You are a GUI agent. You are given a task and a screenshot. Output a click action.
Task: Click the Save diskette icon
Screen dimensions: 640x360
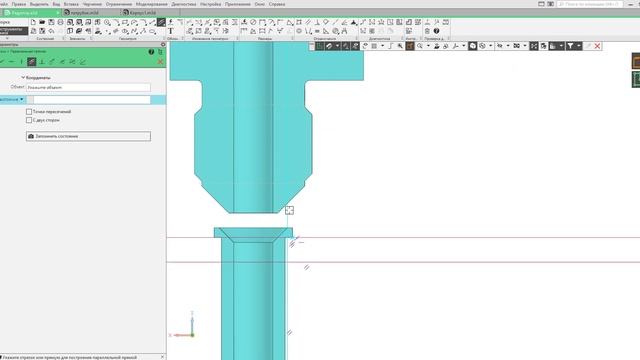pyautogui.click(x=51, y=22)
